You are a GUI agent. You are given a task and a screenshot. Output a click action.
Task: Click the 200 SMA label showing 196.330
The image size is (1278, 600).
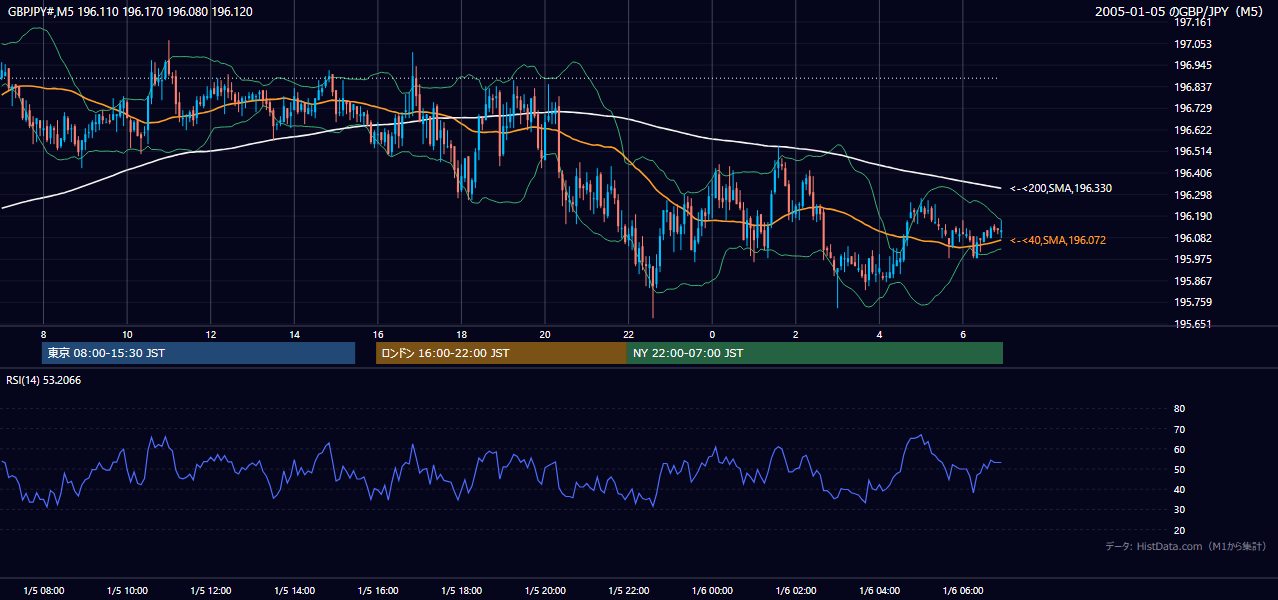1061,188
